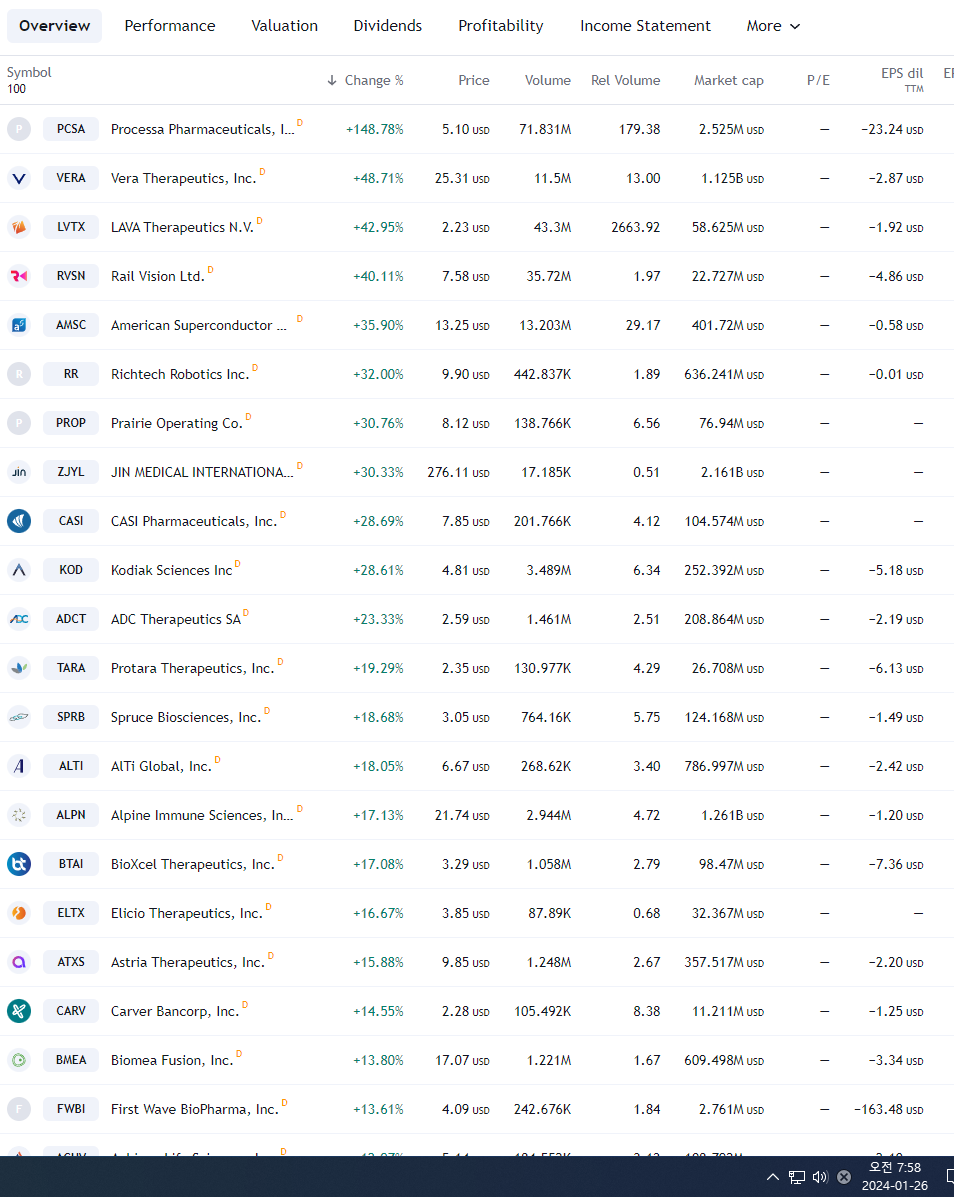Click the Astria Therapeutics logo icon
This screenshot has width=954, height=1197.
point(19,962)
